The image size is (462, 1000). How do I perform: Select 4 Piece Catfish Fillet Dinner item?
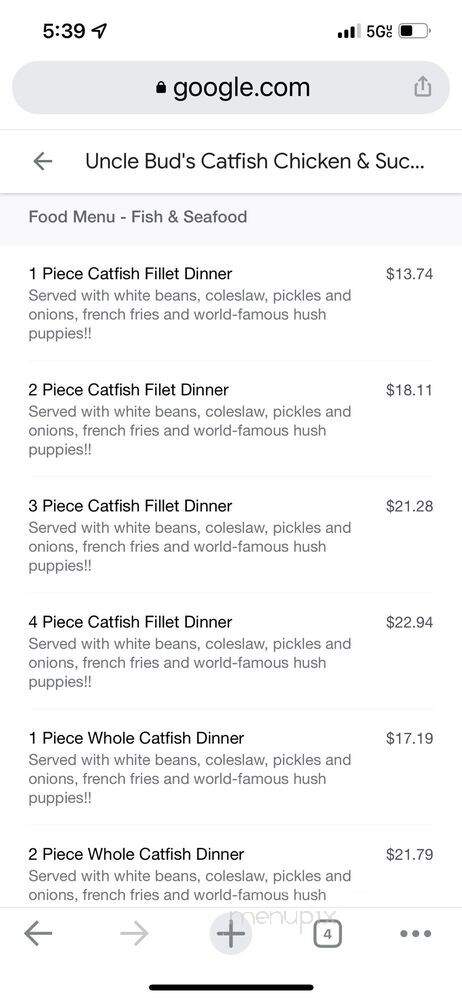coord(231,652)
